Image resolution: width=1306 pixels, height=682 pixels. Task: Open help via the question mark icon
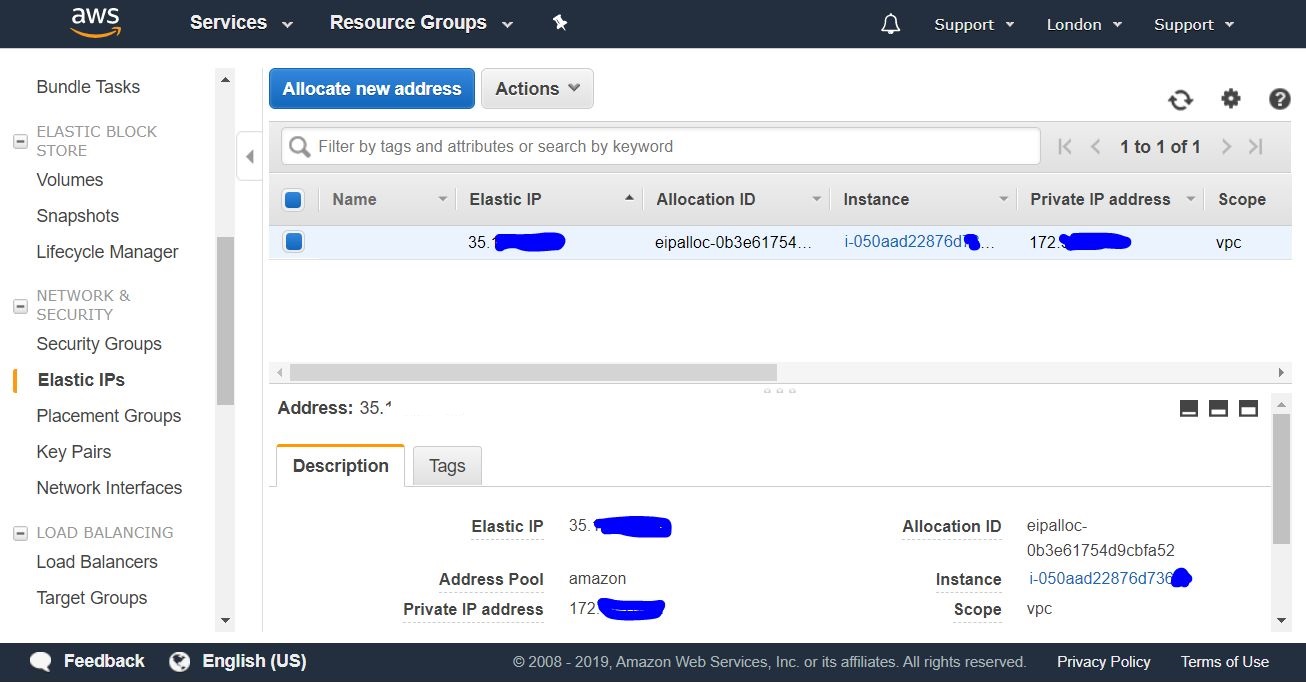click(1280, 99)
